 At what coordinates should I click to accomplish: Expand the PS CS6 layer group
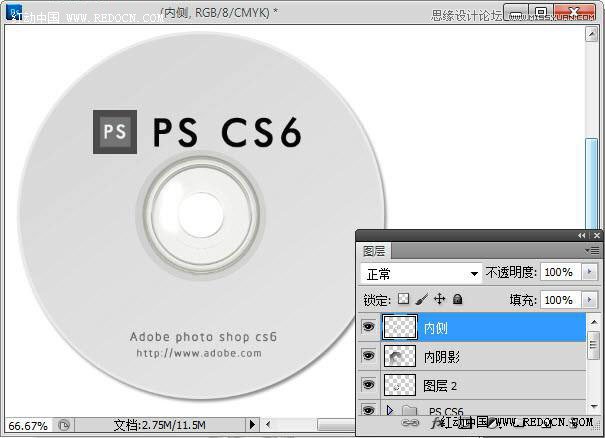click(389, 410)
